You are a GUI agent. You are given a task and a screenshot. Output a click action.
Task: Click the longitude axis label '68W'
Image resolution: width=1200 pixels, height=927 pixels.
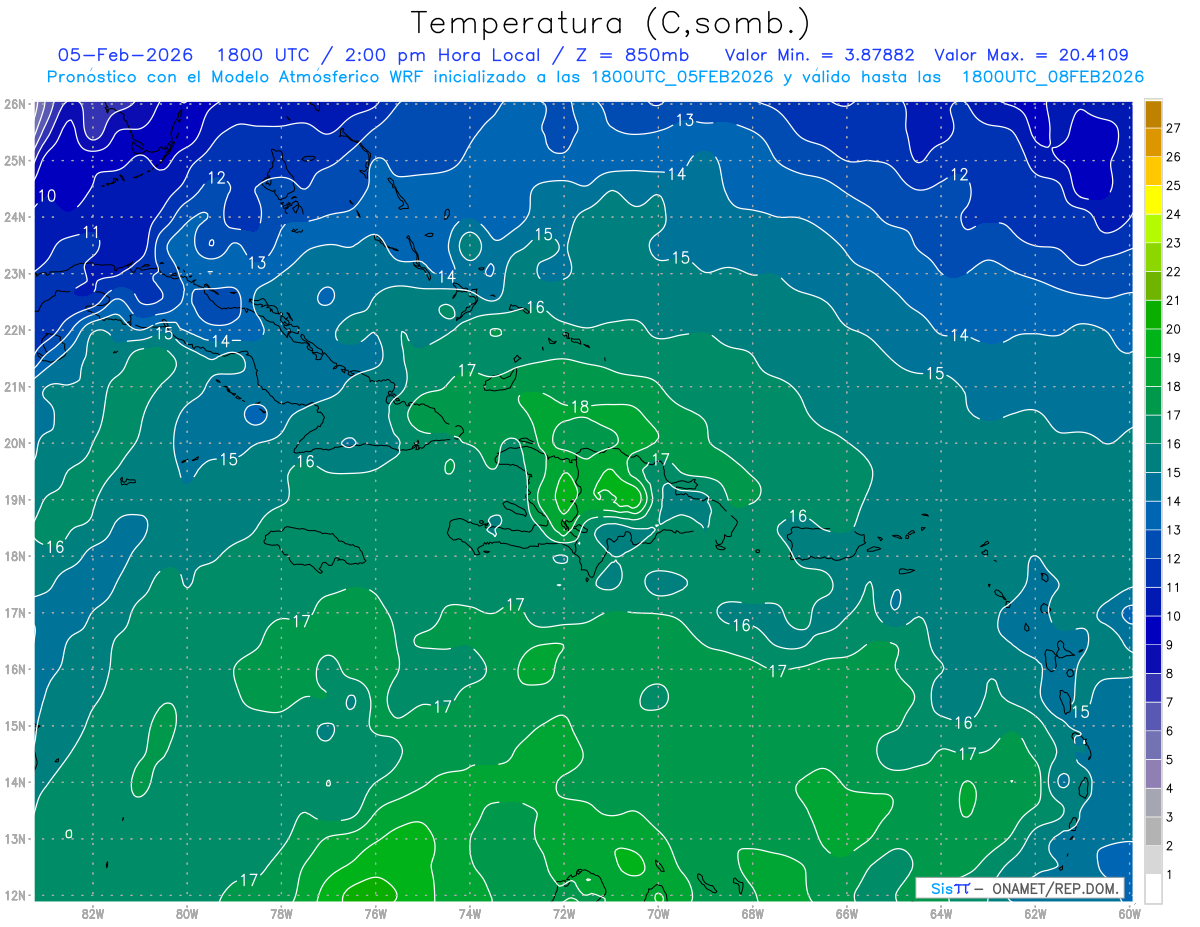click(752, 913)
